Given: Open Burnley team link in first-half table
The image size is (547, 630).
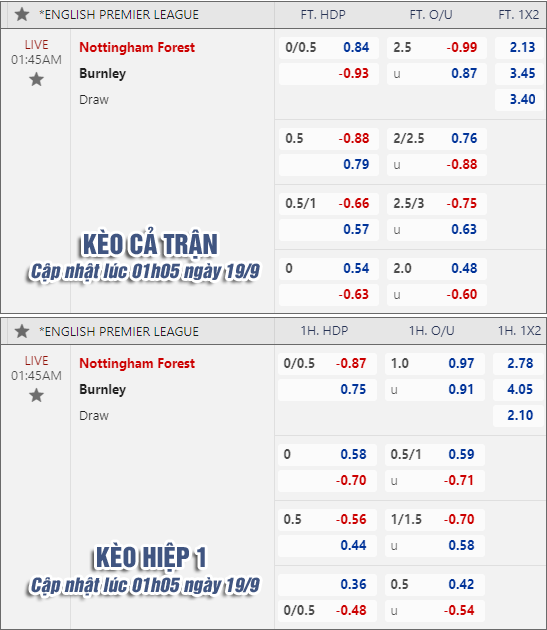Looking at the screenshot, I should click(102, 389).
